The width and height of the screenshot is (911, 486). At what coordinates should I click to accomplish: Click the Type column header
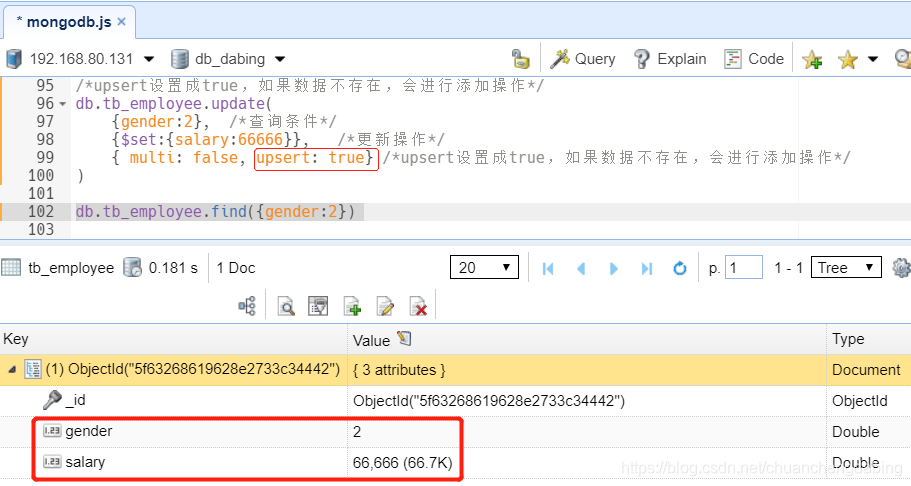869,339
